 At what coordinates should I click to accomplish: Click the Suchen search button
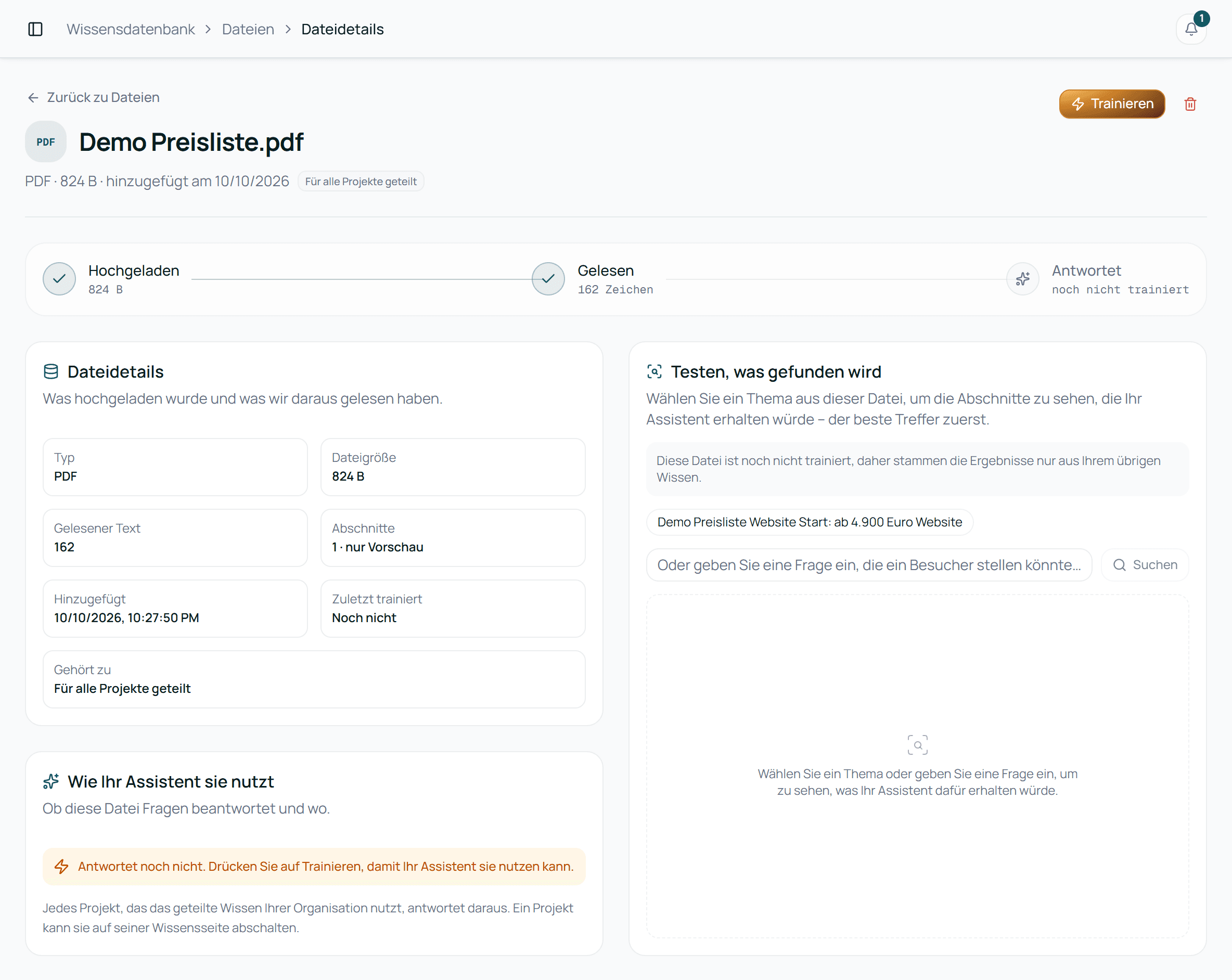1145,565
